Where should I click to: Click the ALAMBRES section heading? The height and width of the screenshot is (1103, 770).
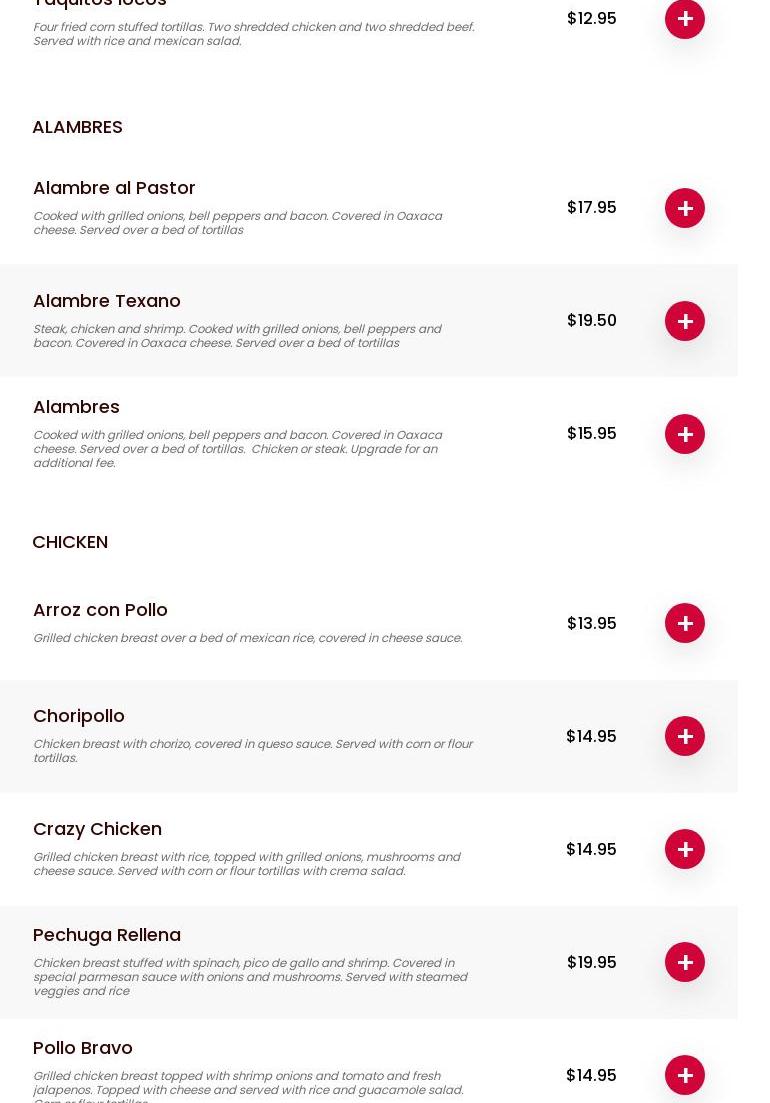(77, 127)
